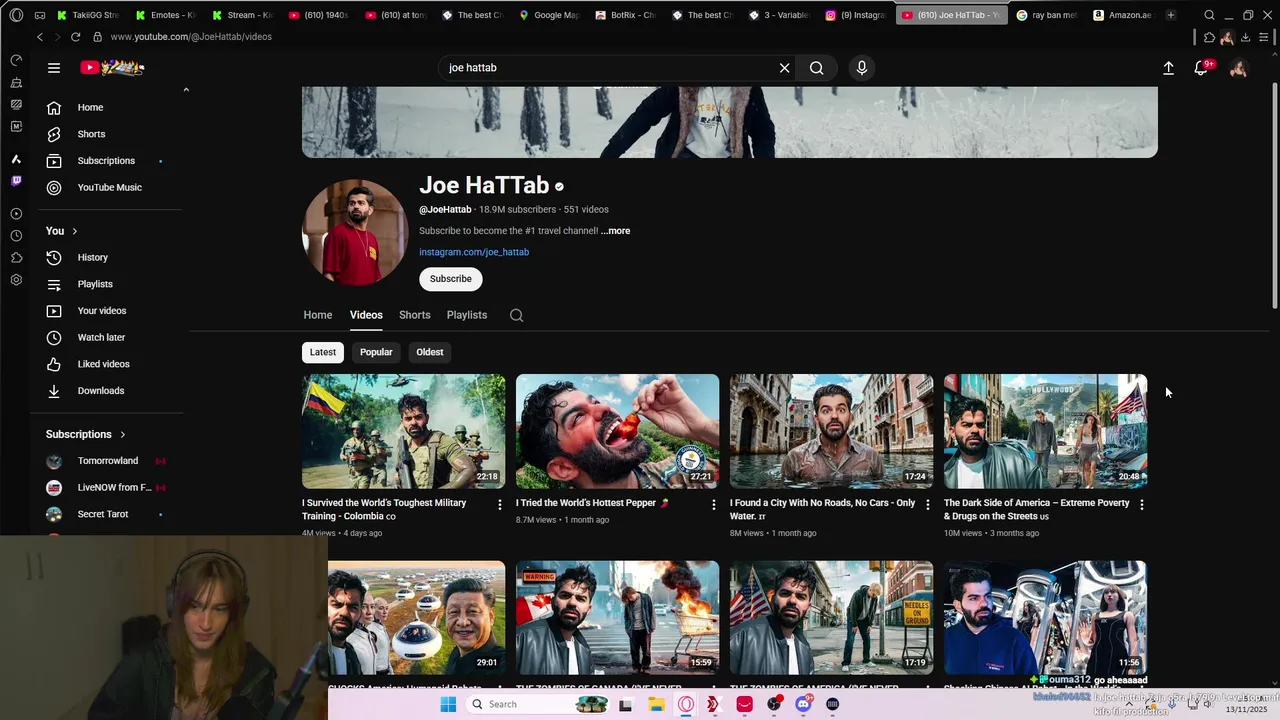Click the YouTube logo
The height and width of the screenshot is (720, 1280).
(113, 67)
